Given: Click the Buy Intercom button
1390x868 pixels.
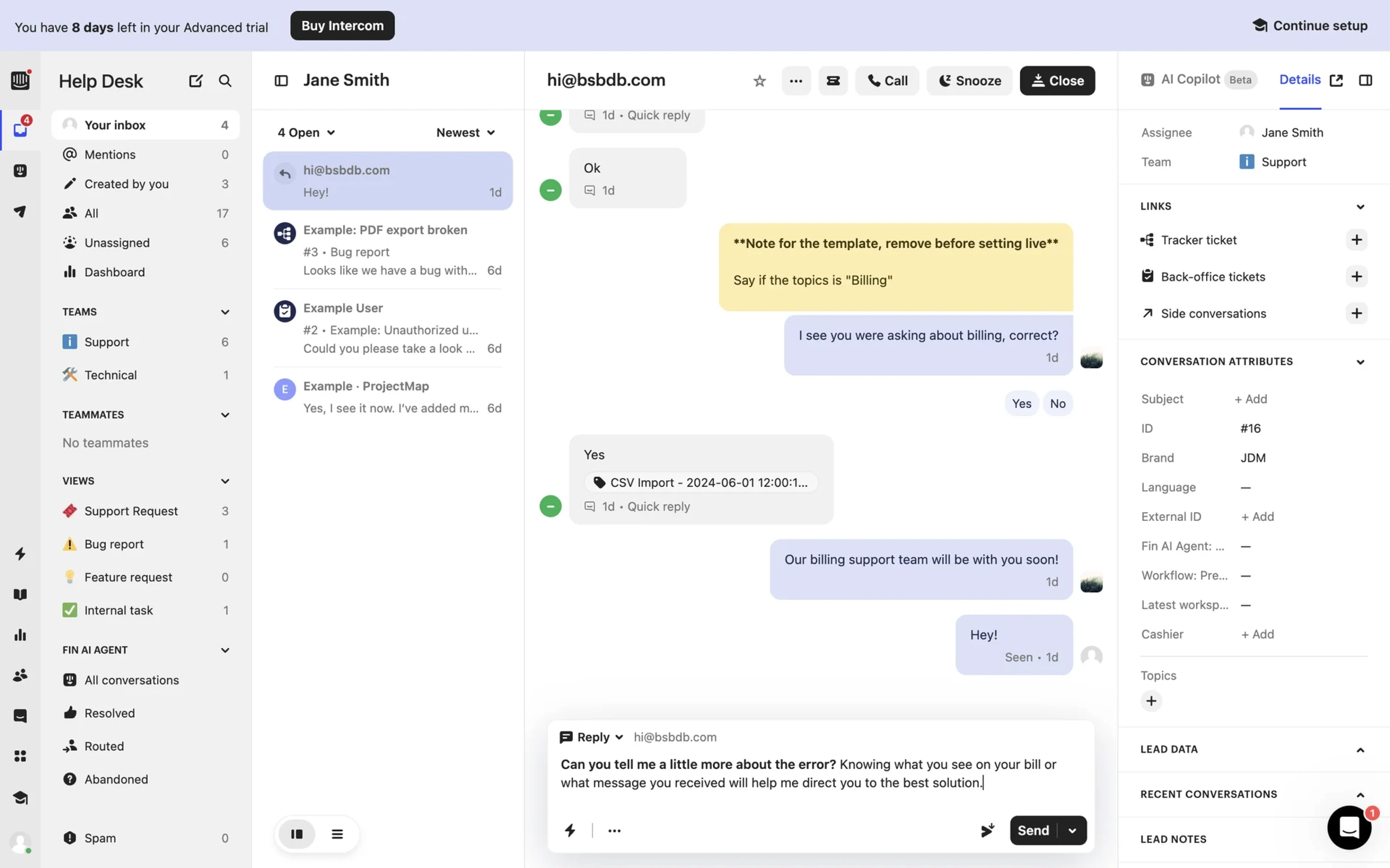Looking at the screenshot, I should pos(342,25).
